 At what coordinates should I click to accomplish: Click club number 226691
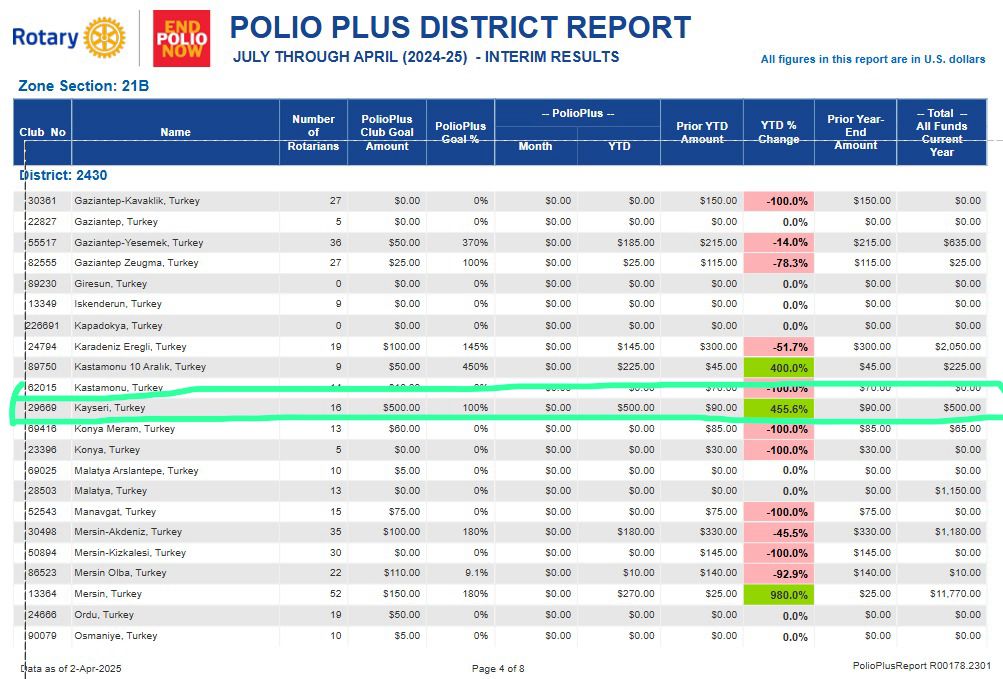coord(42,326)
